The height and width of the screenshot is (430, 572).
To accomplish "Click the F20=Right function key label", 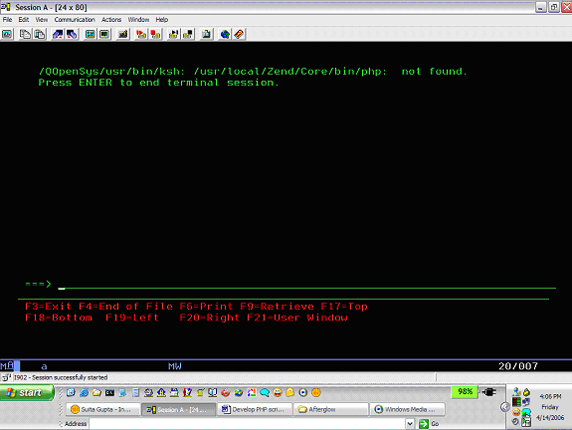I will [209, 318].
